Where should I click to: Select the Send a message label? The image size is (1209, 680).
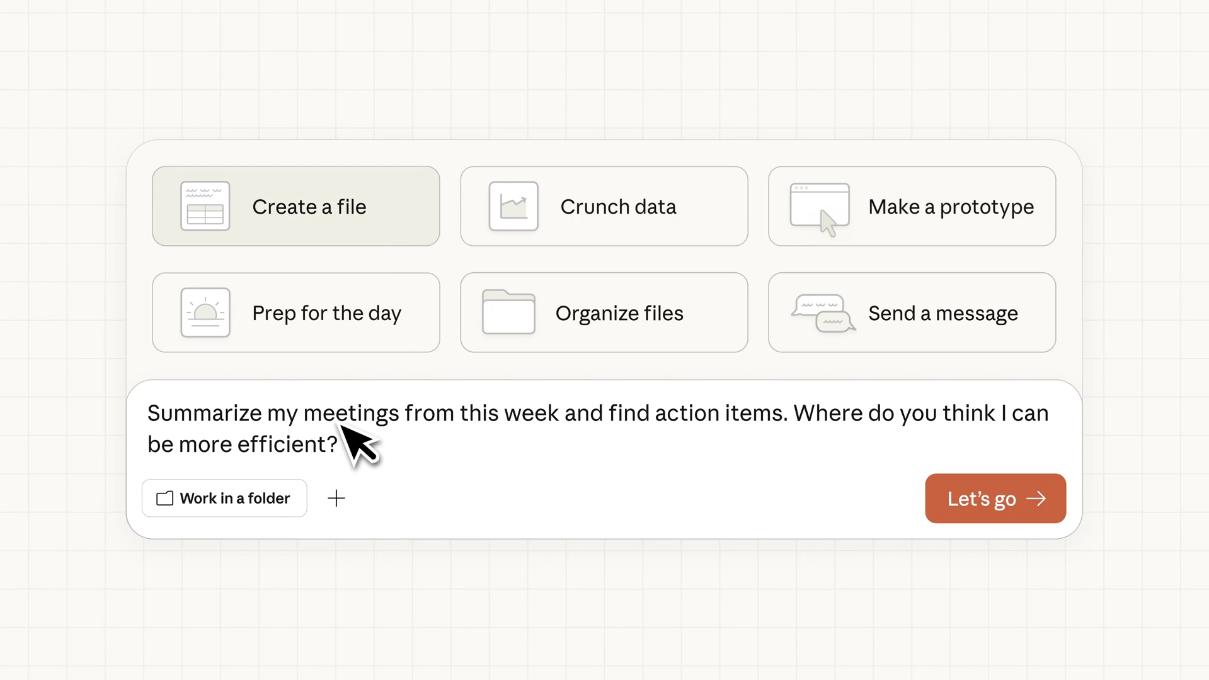942,313
